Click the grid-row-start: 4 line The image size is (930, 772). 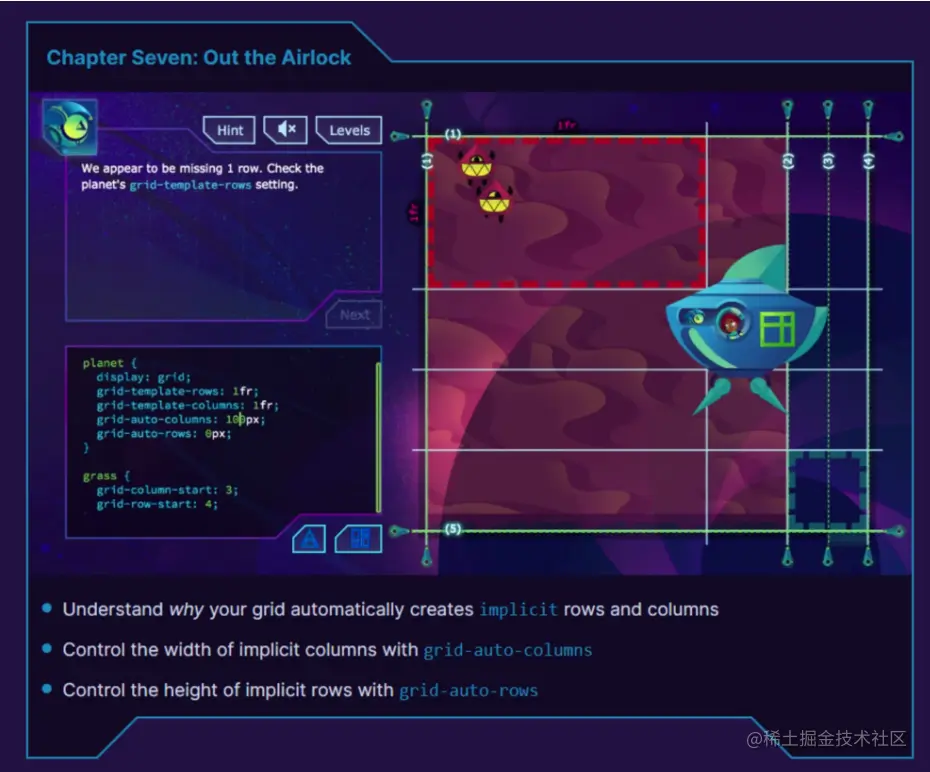(157, 505)
